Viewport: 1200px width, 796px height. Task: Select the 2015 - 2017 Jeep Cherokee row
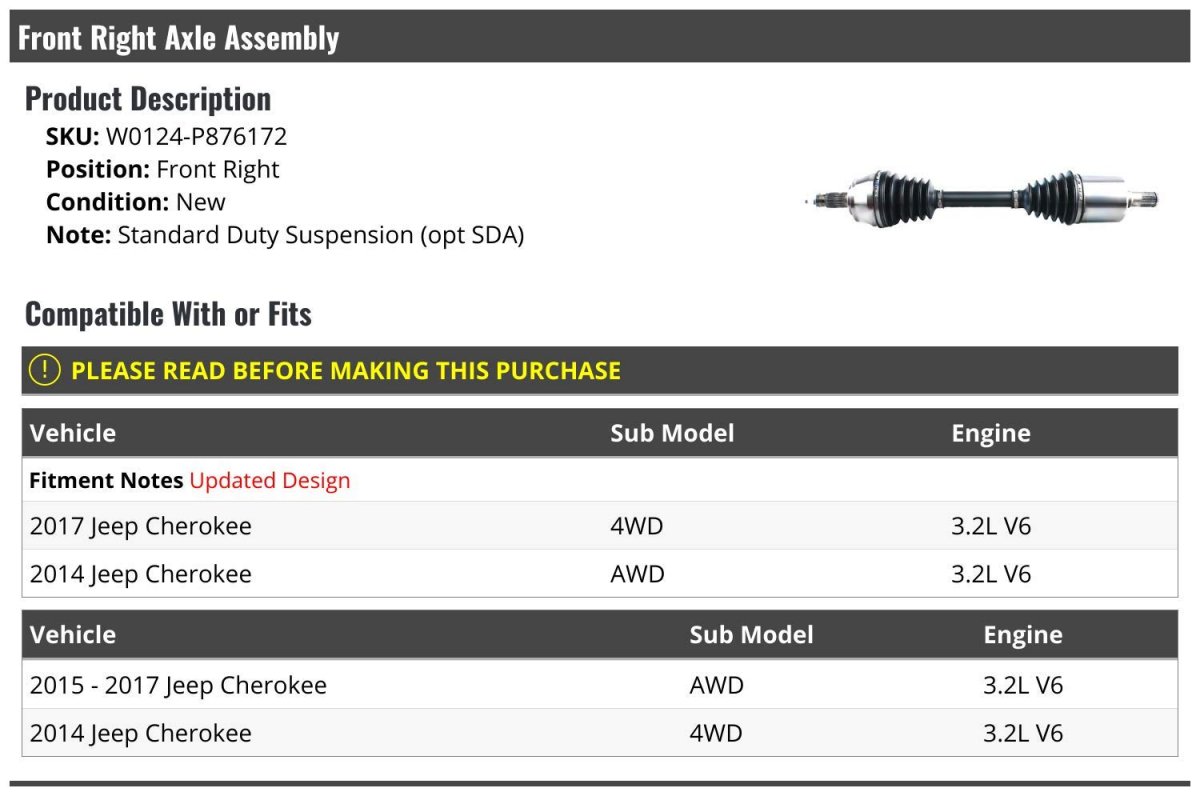click(600, 685)
